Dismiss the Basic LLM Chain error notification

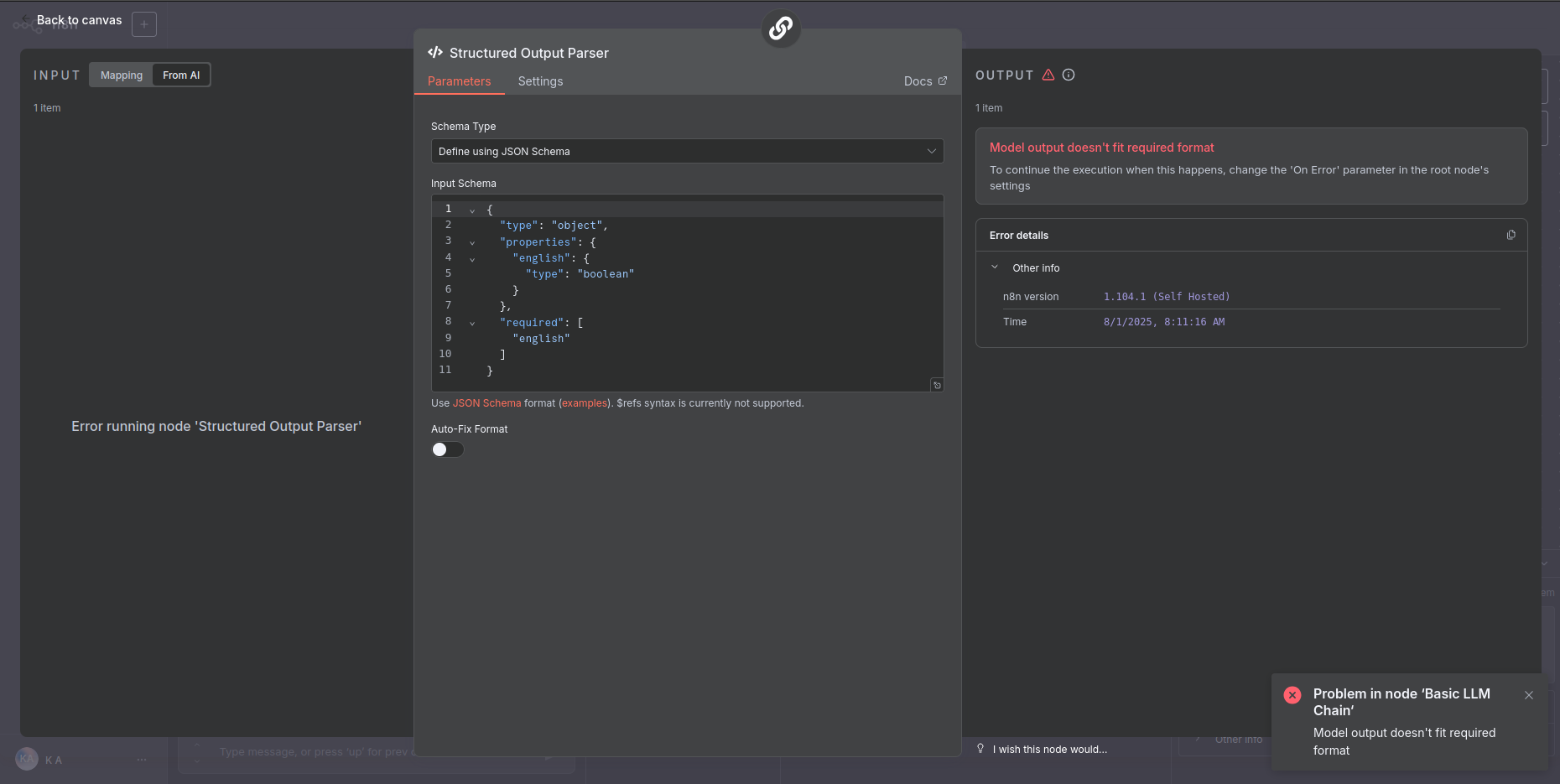point(1528,695)
